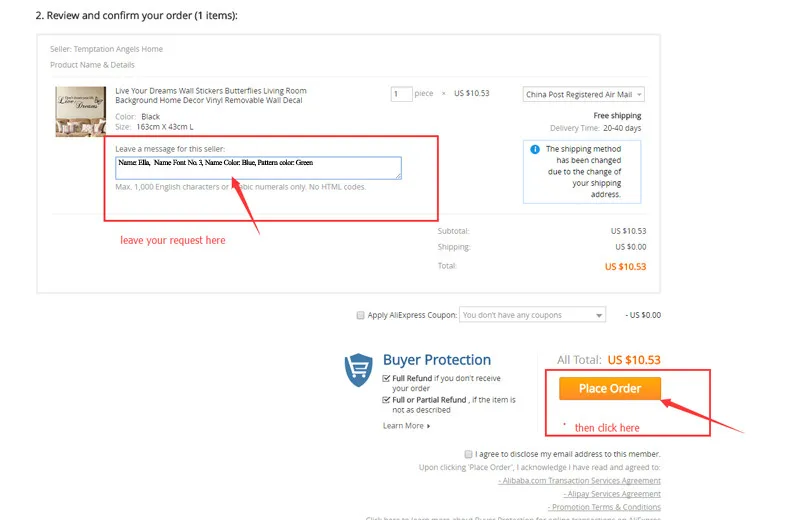Expand the coupons dropdown list

tap(532, 315)
